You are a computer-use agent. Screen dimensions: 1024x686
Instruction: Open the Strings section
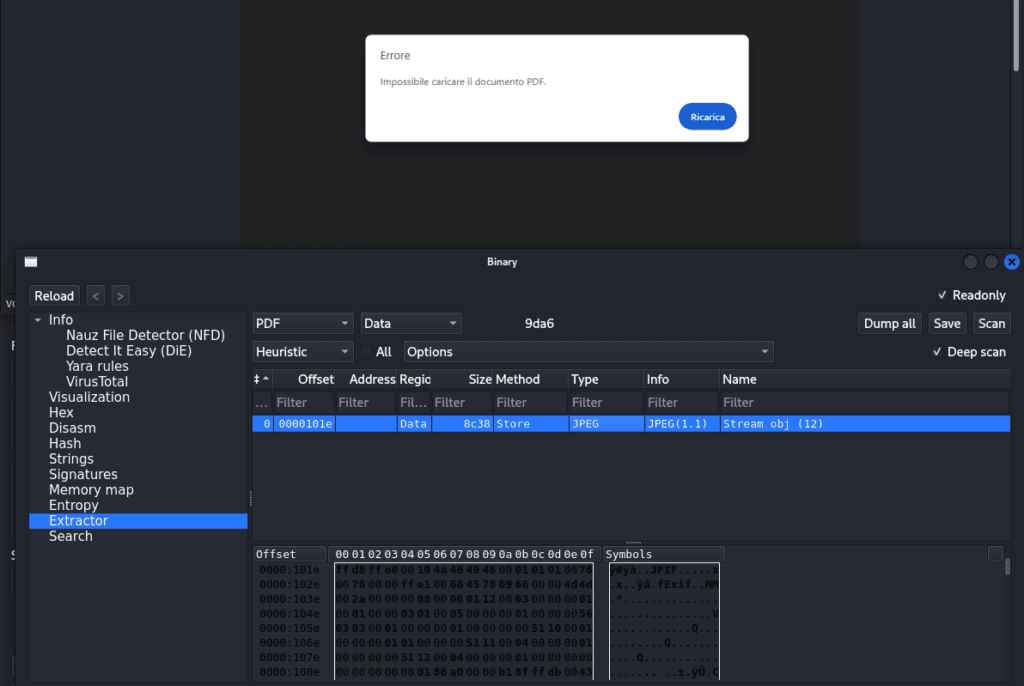71,459
